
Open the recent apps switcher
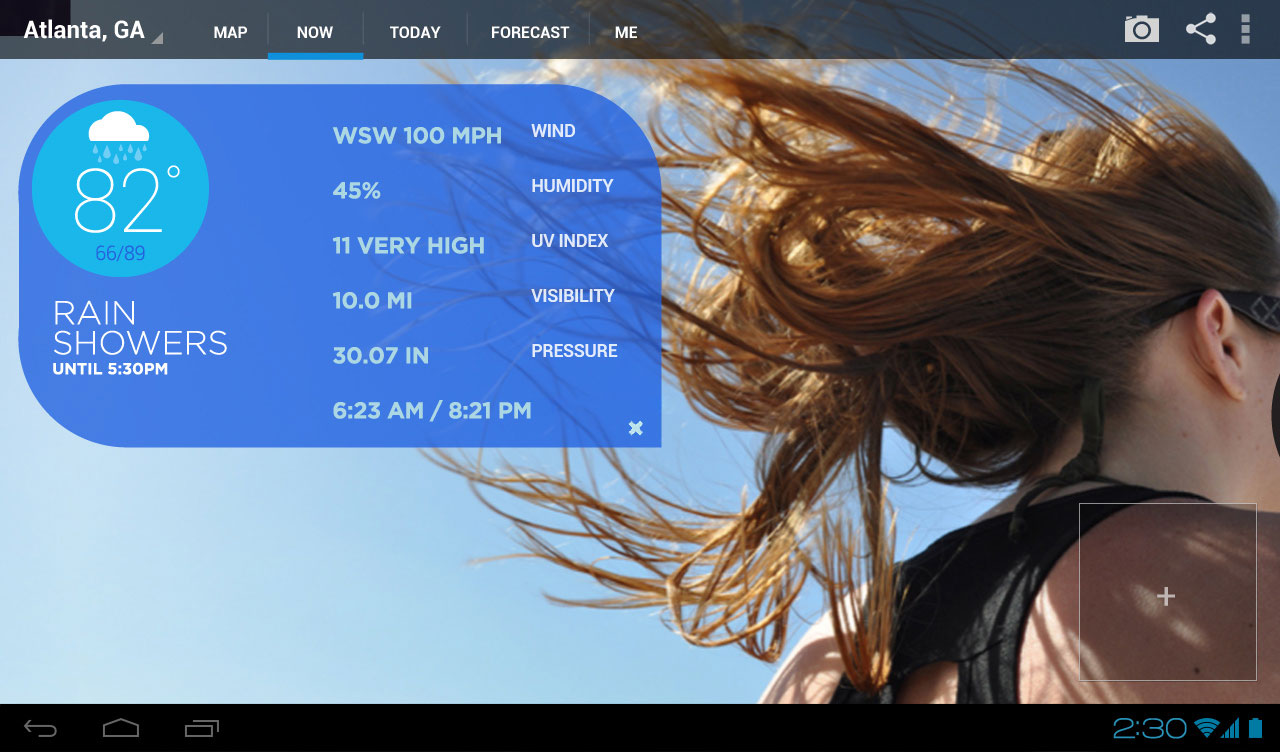pyautogui.click(x=201, y=728)
